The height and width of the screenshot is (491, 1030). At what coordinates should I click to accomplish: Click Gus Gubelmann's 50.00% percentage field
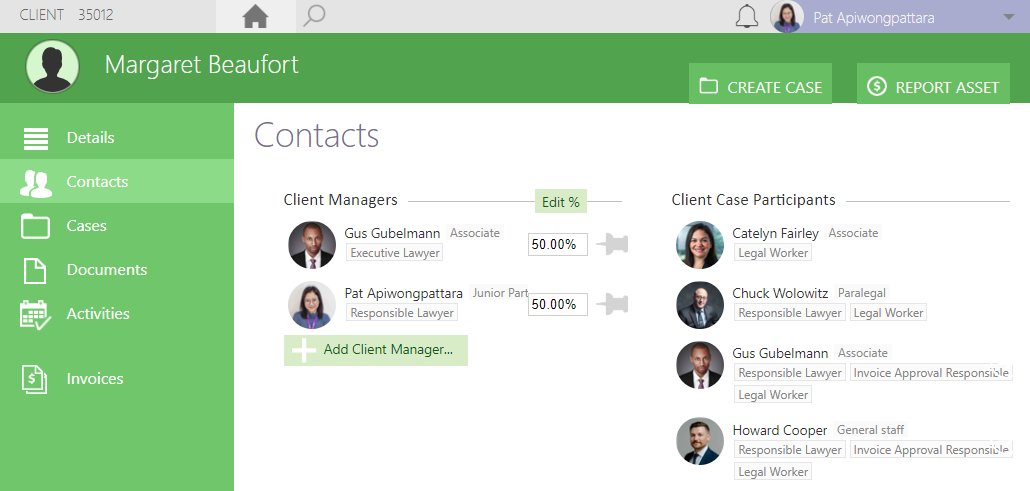coord(558,245)
